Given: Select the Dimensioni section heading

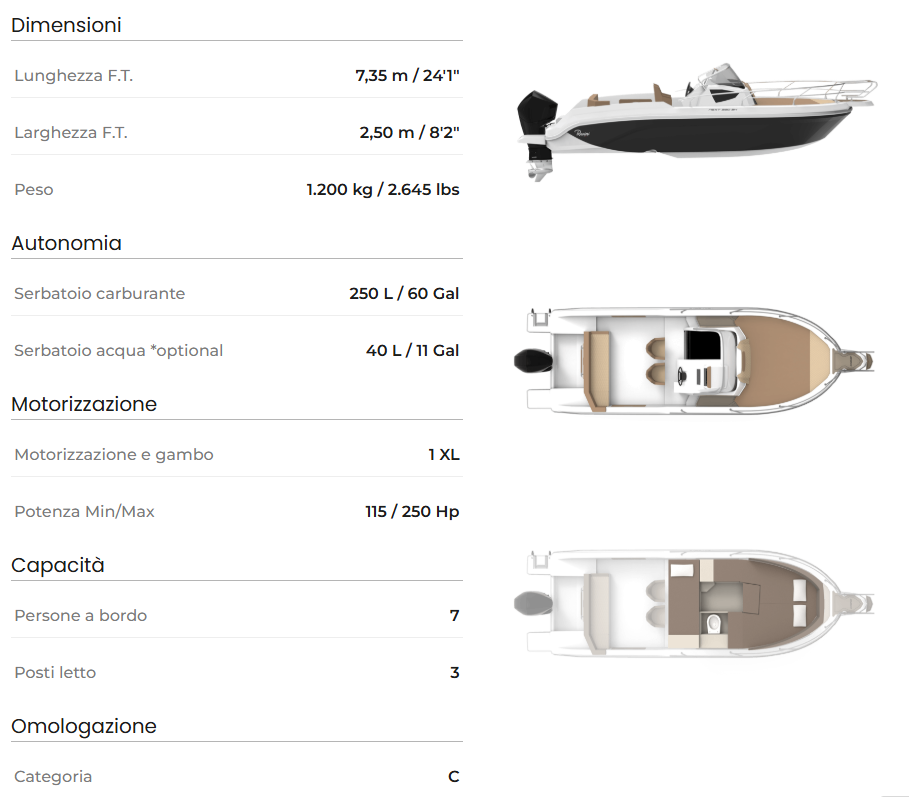Looking at the screenshot, I should click(66, 25).
